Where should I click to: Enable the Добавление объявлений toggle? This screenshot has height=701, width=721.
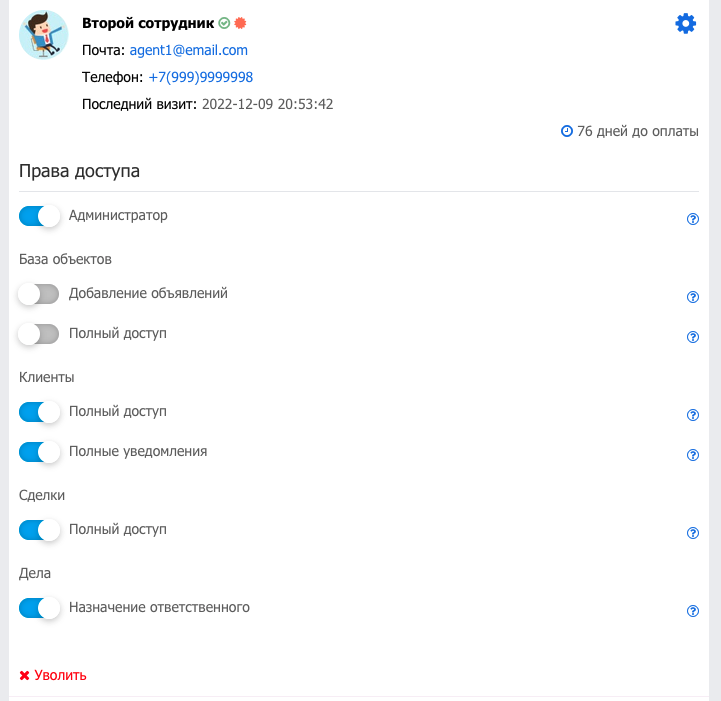(x=39, y=294)
